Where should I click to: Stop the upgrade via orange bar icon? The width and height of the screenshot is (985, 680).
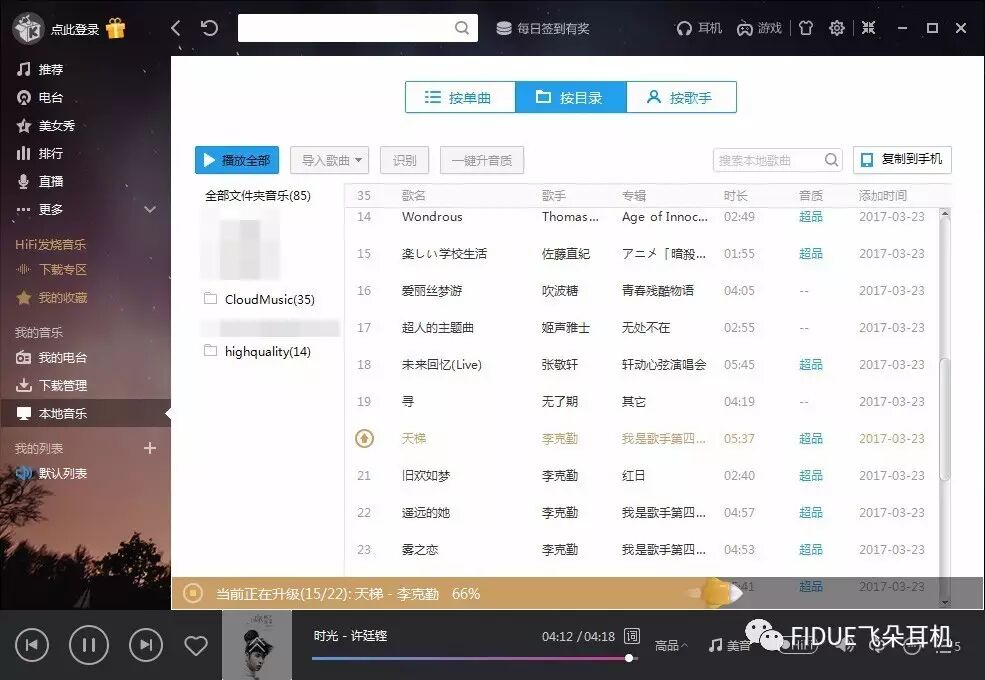point(193,593)
